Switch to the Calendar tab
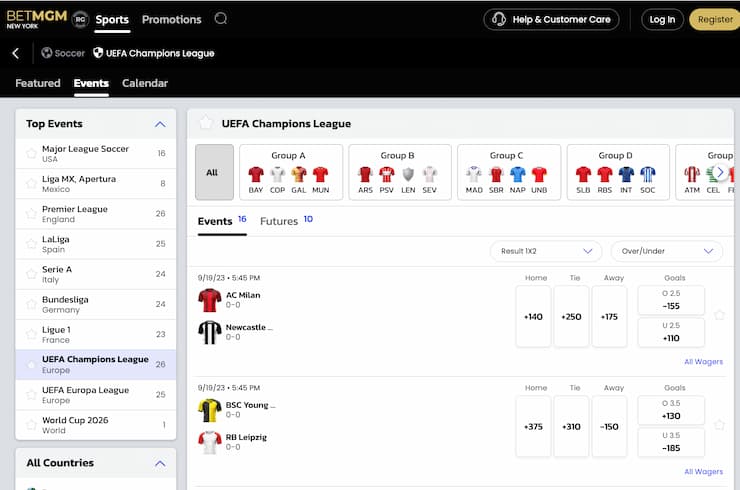 click(x=145, y=83)
